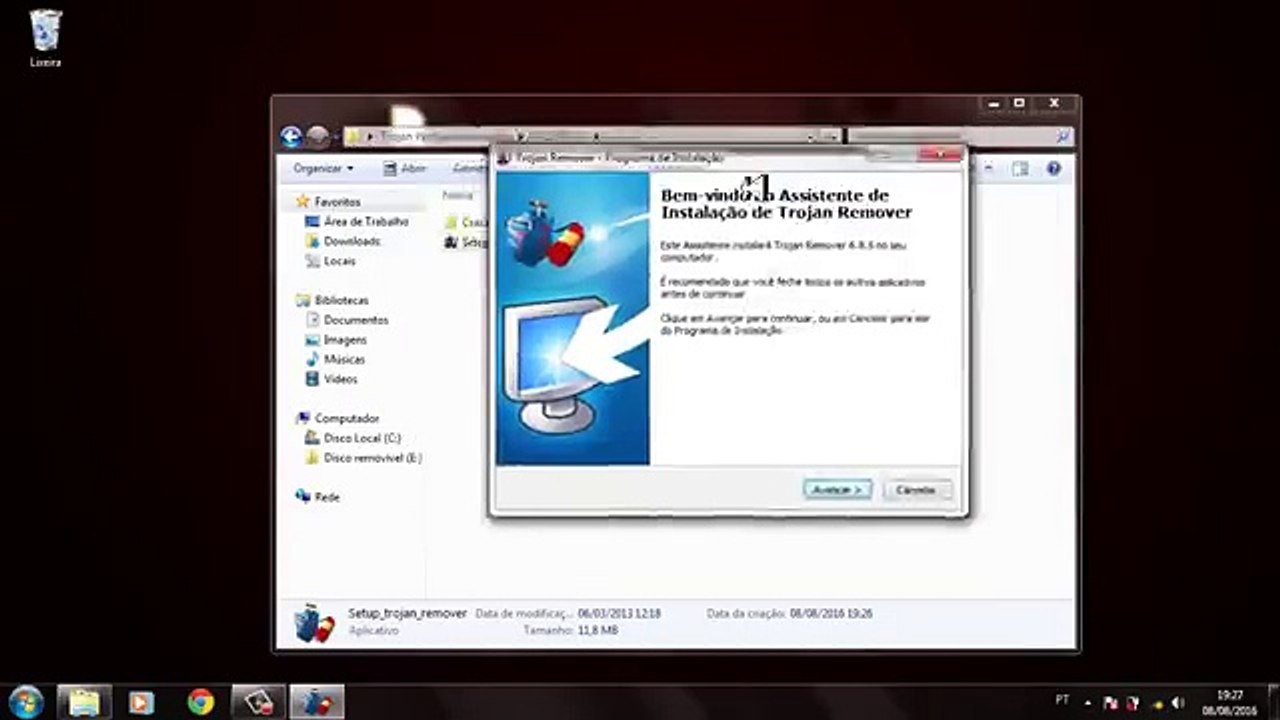This screenshot has width=1280, height=720.
Task: Open the file explorer taskbar icon
Action: [x=84, y=702]
